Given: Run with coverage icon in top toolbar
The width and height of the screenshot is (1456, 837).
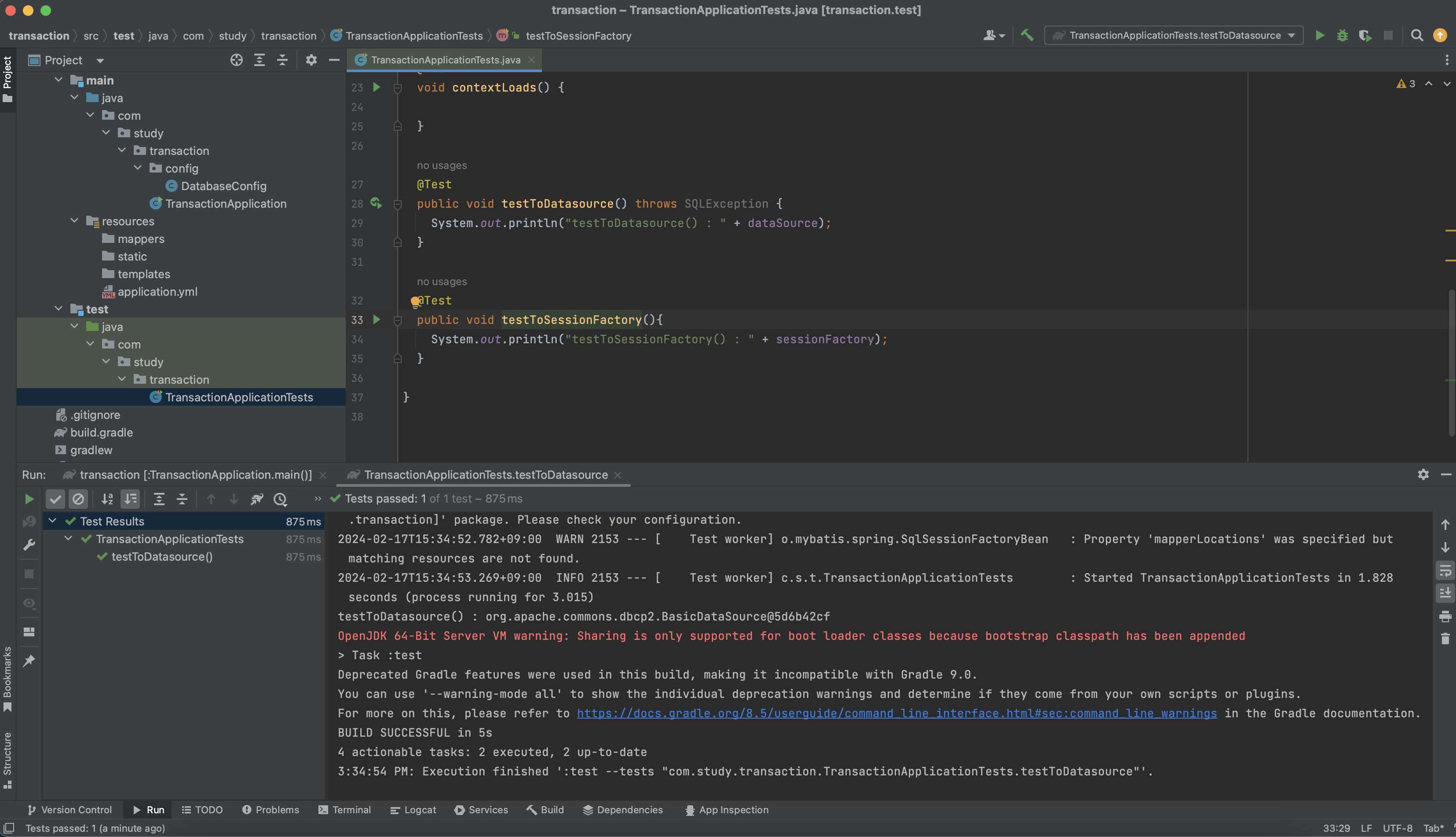Looking at the screenshot, I should pyautogui.click(x=1365, y=35).
